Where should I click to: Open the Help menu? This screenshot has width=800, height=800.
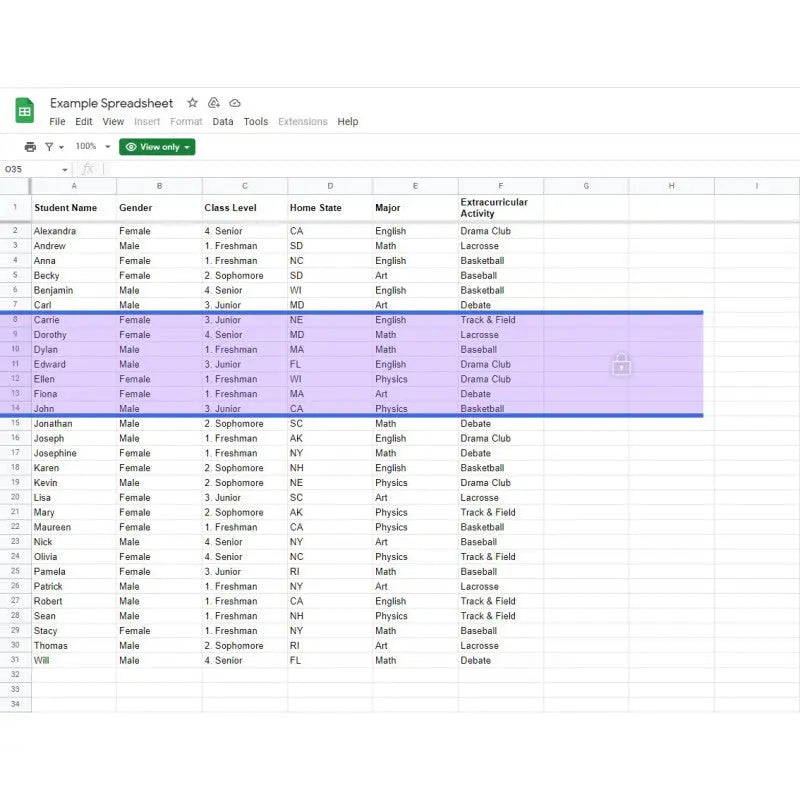point(348,122)
